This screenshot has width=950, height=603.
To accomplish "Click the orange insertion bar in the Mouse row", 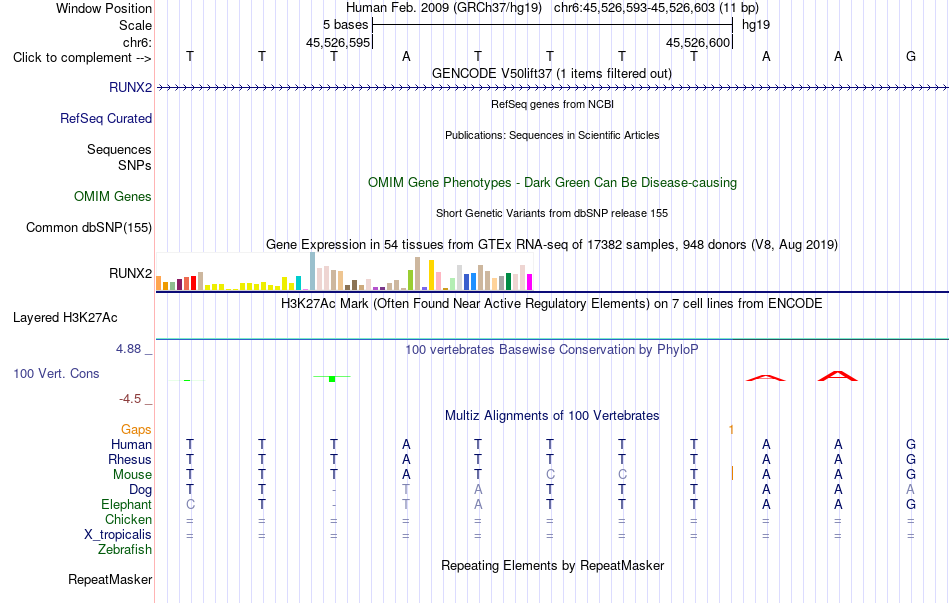I will [732, 473].
